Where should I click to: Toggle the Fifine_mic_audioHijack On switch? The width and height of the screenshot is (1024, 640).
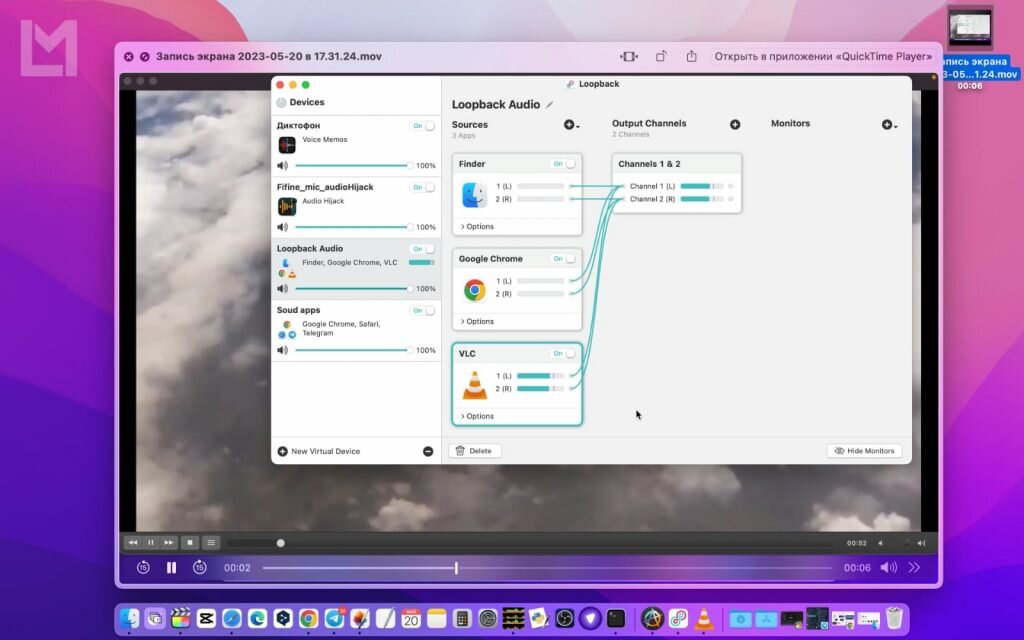click(x=423, y=187)
